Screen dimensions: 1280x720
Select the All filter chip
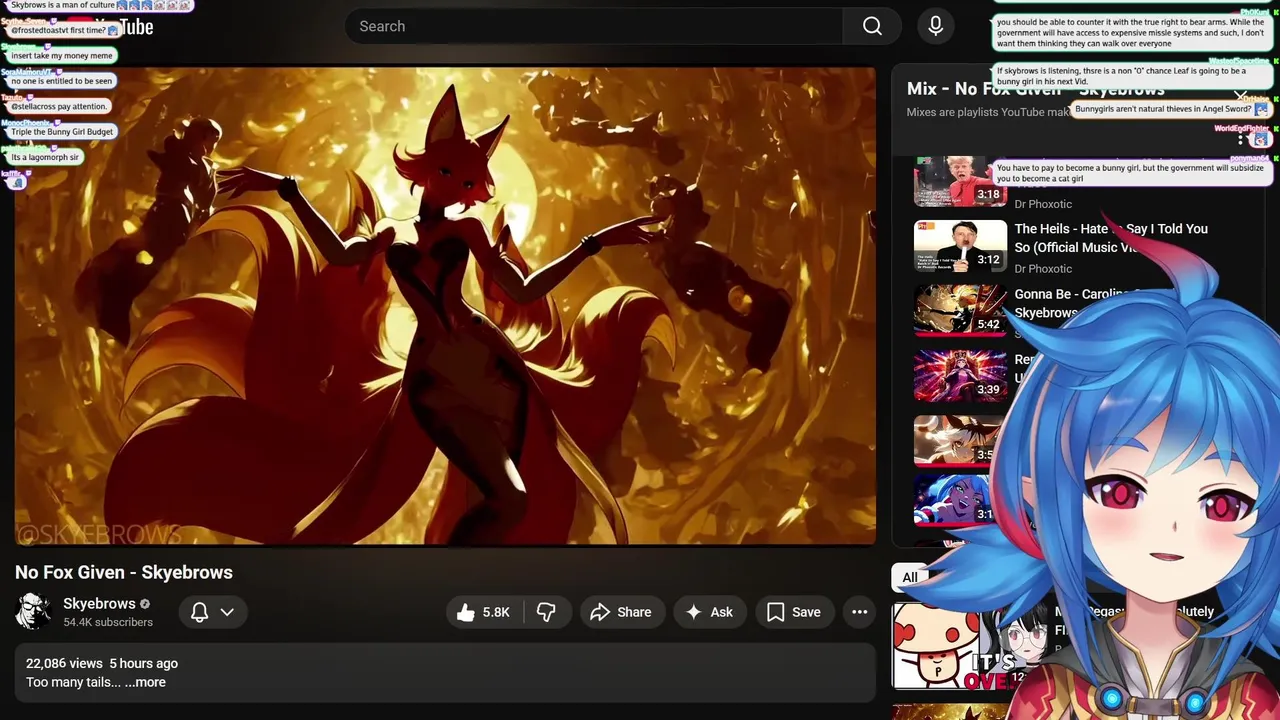tap(910, 577)
